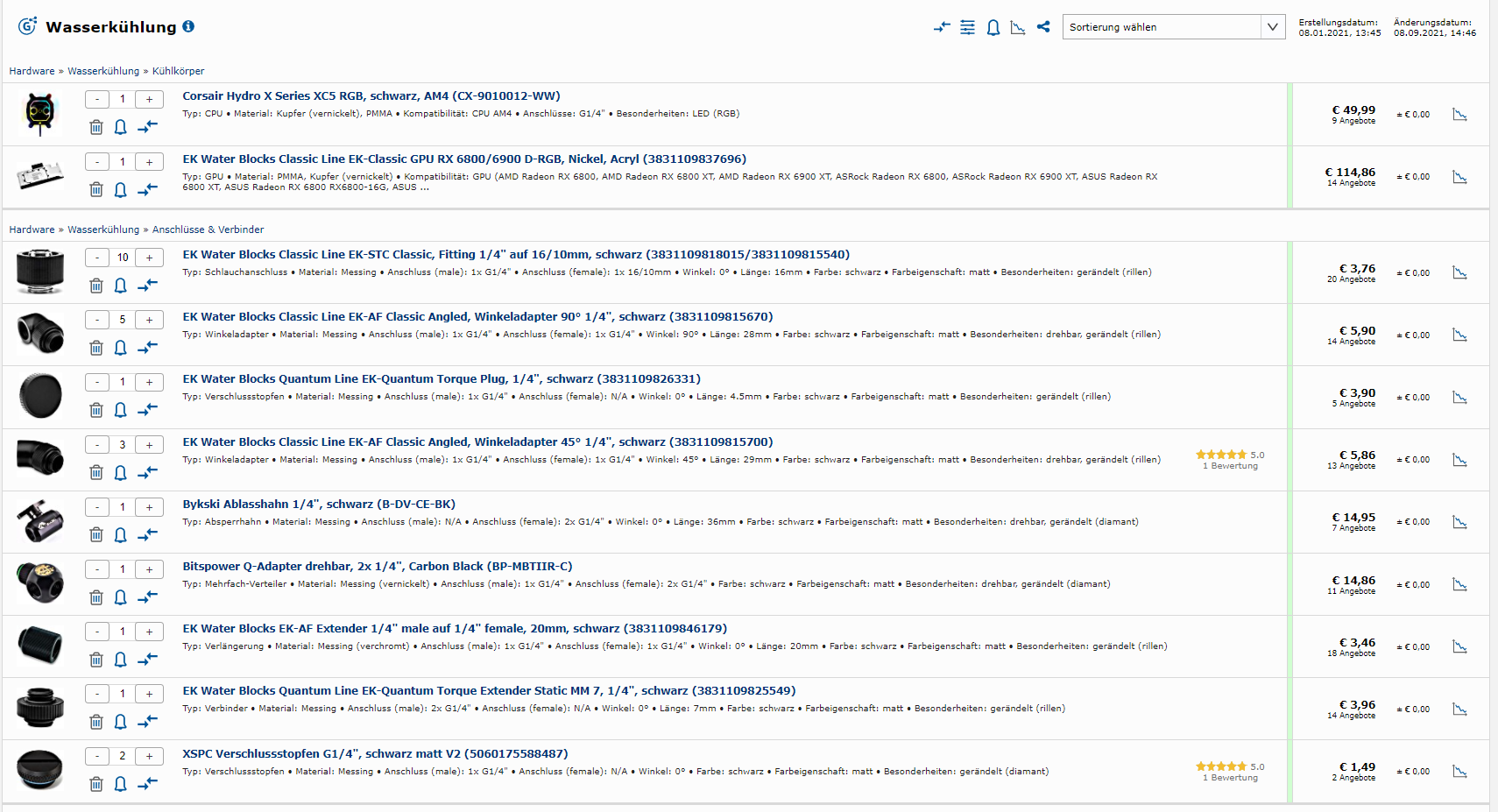Delete the EK-Classic GPU RX 6800/6900 item

pyautogui.click(x=96, y=189)
